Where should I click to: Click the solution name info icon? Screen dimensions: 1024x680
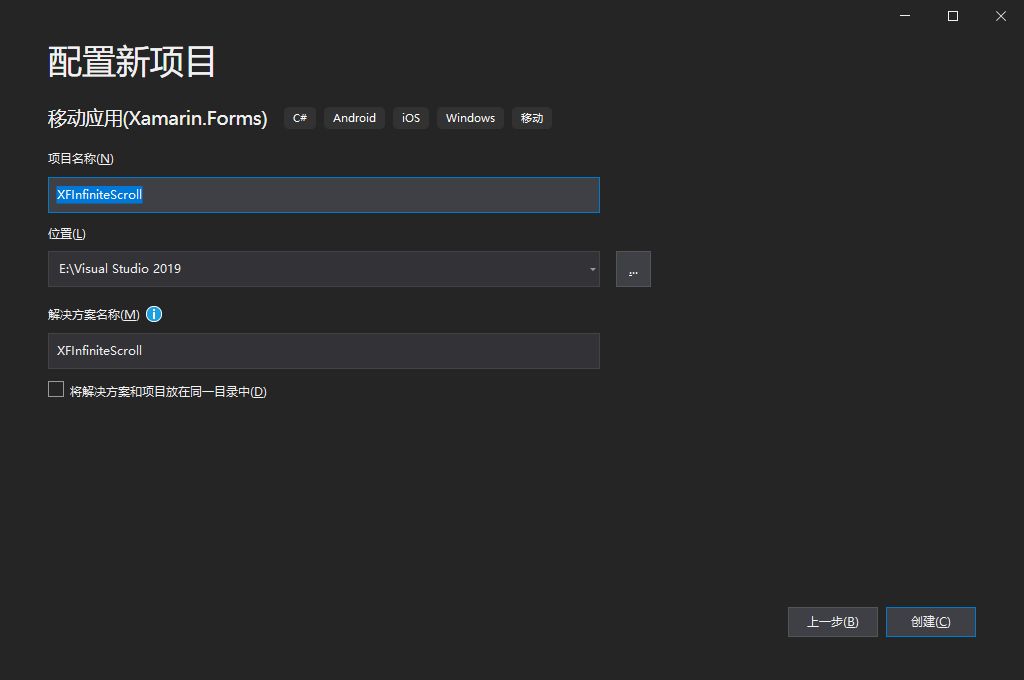coord(153,314)
